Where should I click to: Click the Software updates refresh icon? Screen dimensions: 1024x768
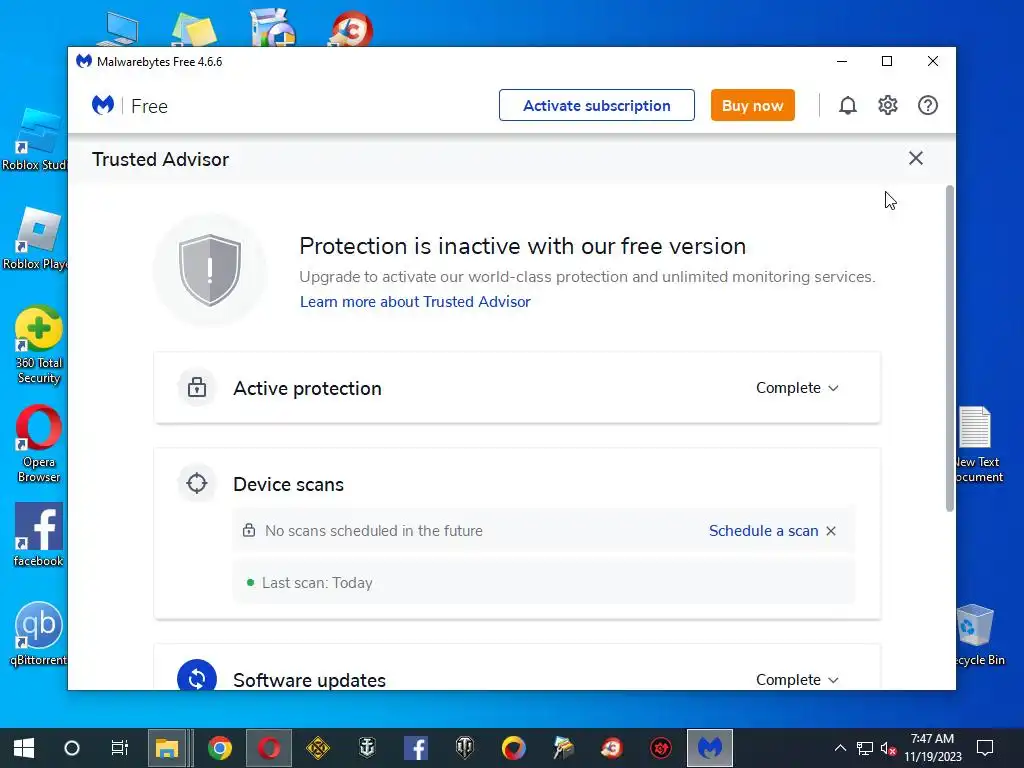[x=197, y=677]
